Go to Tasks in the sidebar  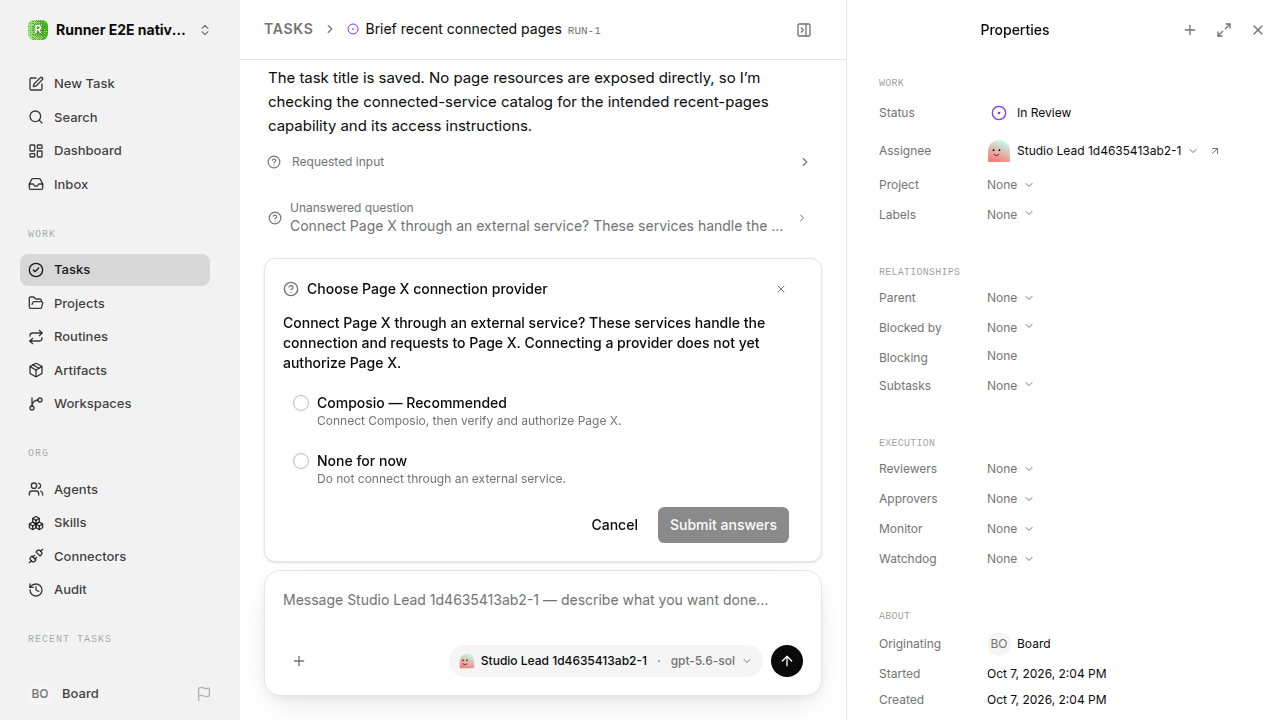click(x=115, y=270)
